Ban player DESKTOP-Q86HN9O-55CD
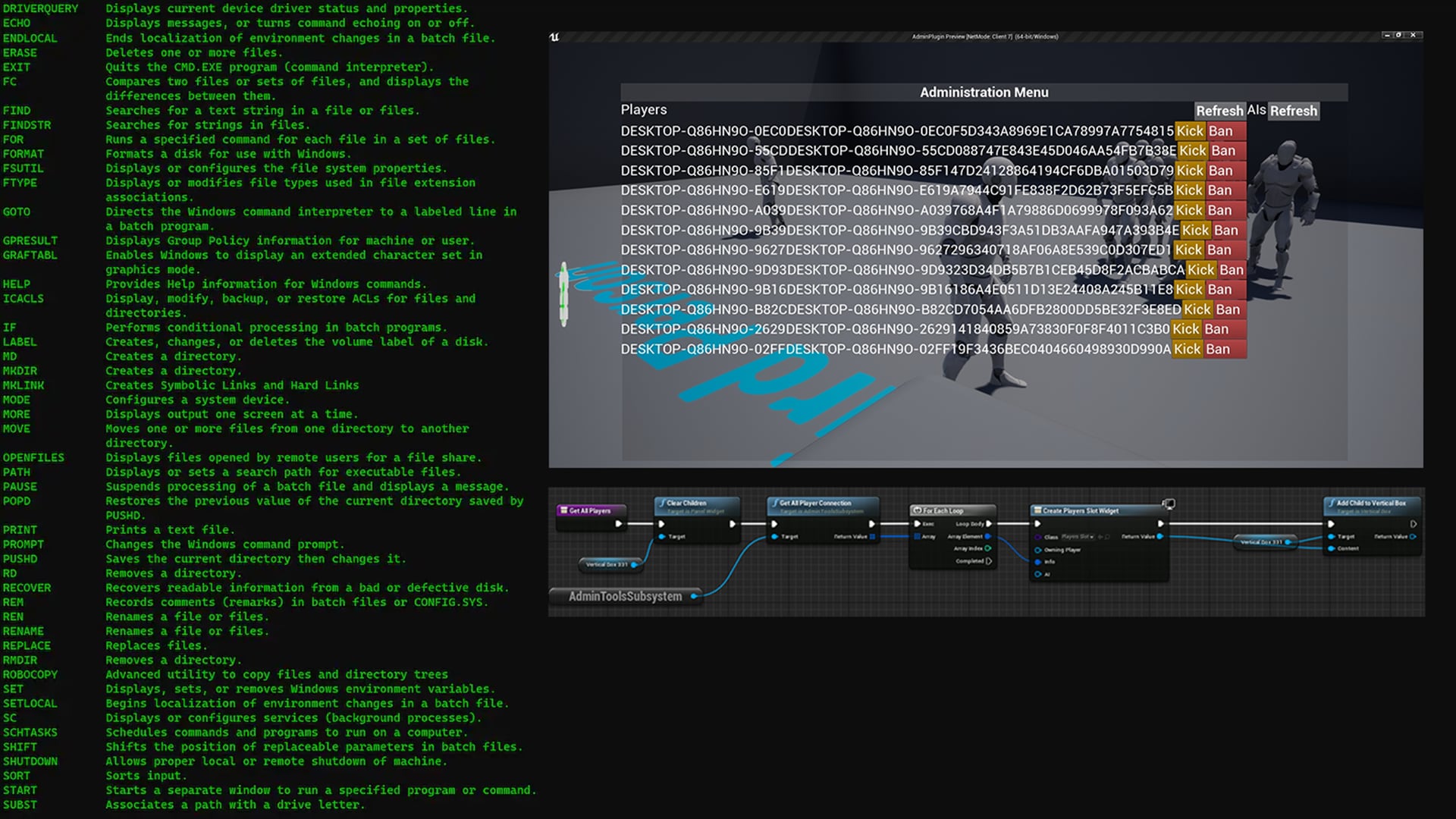The width and height of the screenshot is (1456, 819). coord(1223,150)
